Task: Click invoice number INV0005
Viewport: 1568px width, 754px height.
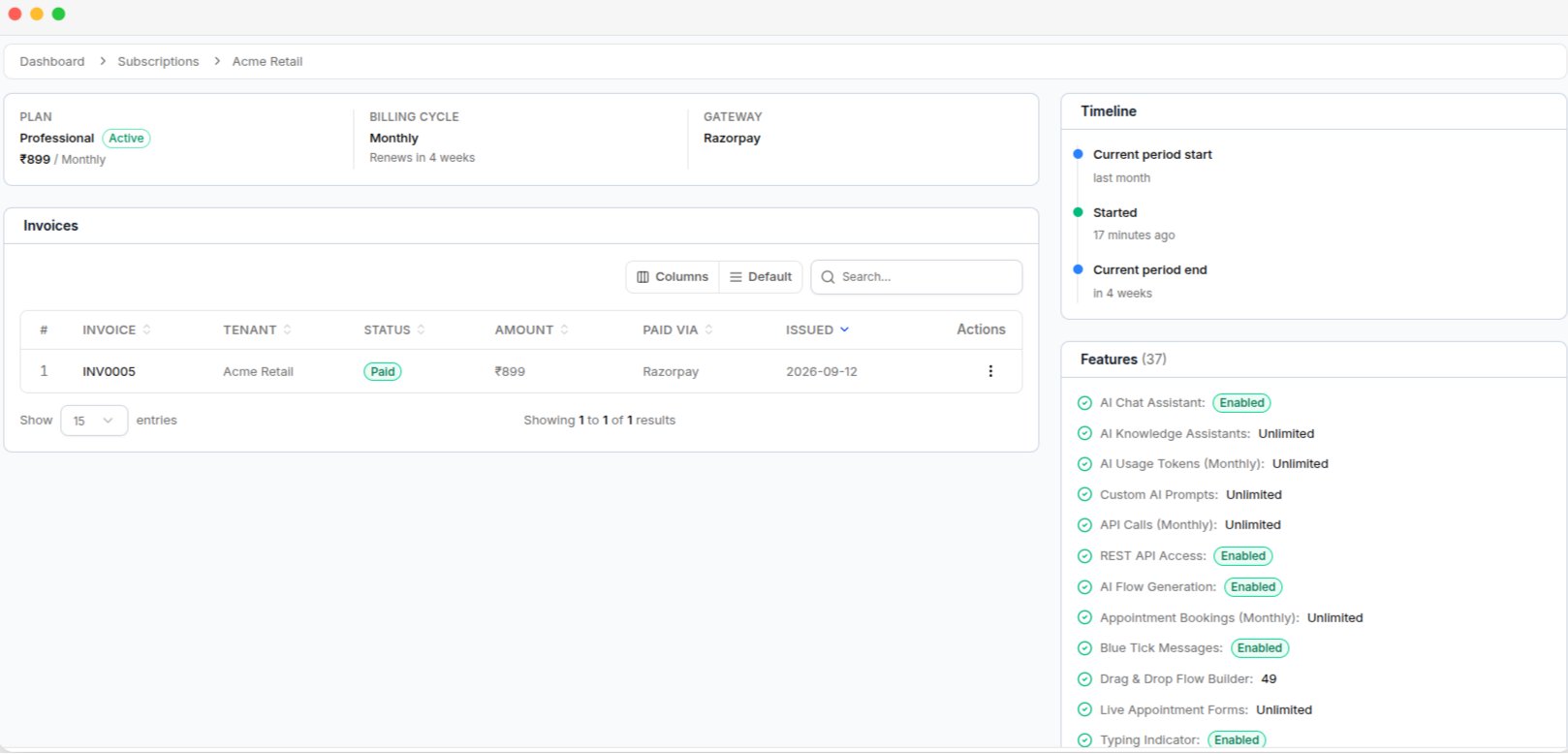Action: (109, 371)
